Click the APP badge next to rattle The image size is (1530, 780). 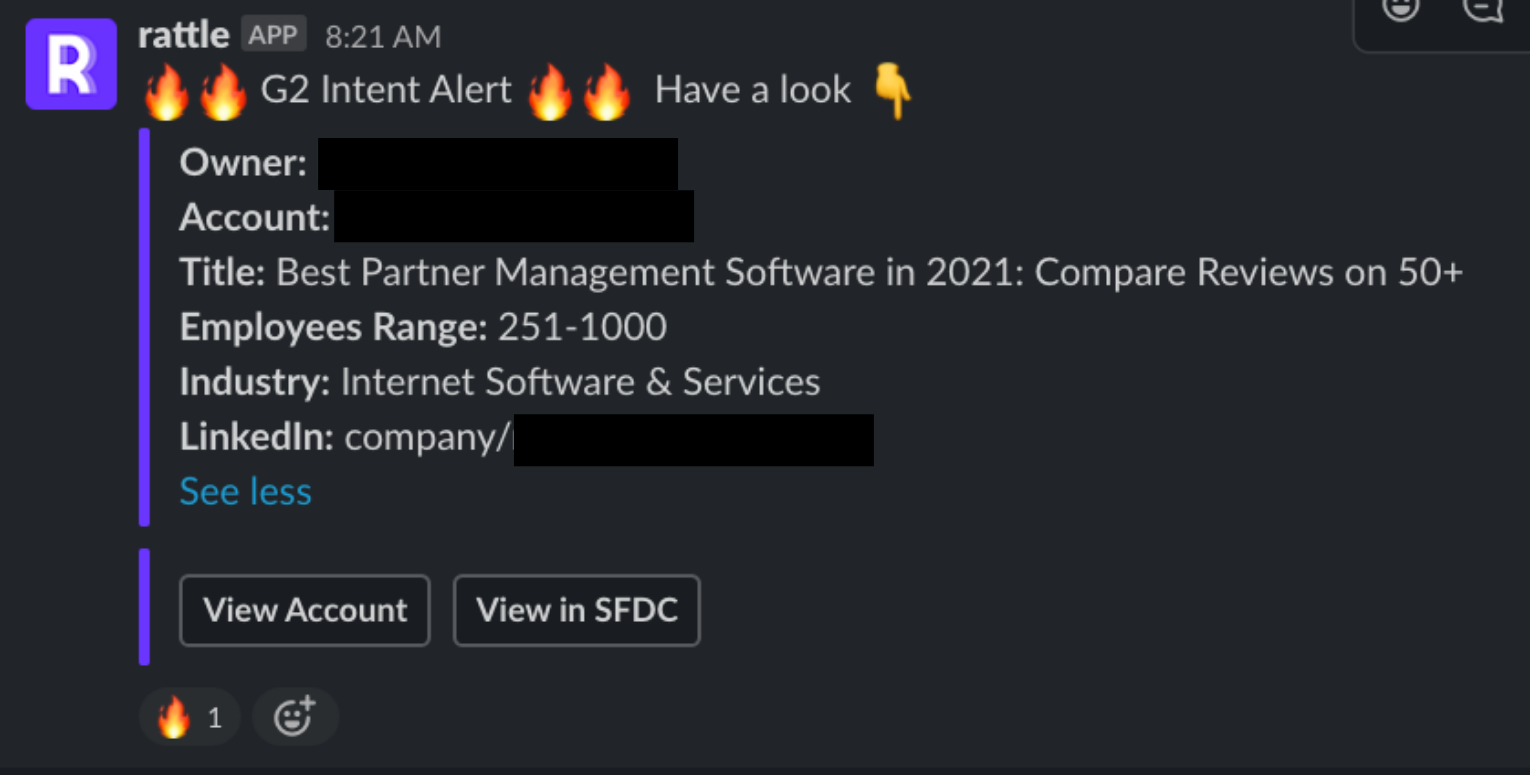273,35
